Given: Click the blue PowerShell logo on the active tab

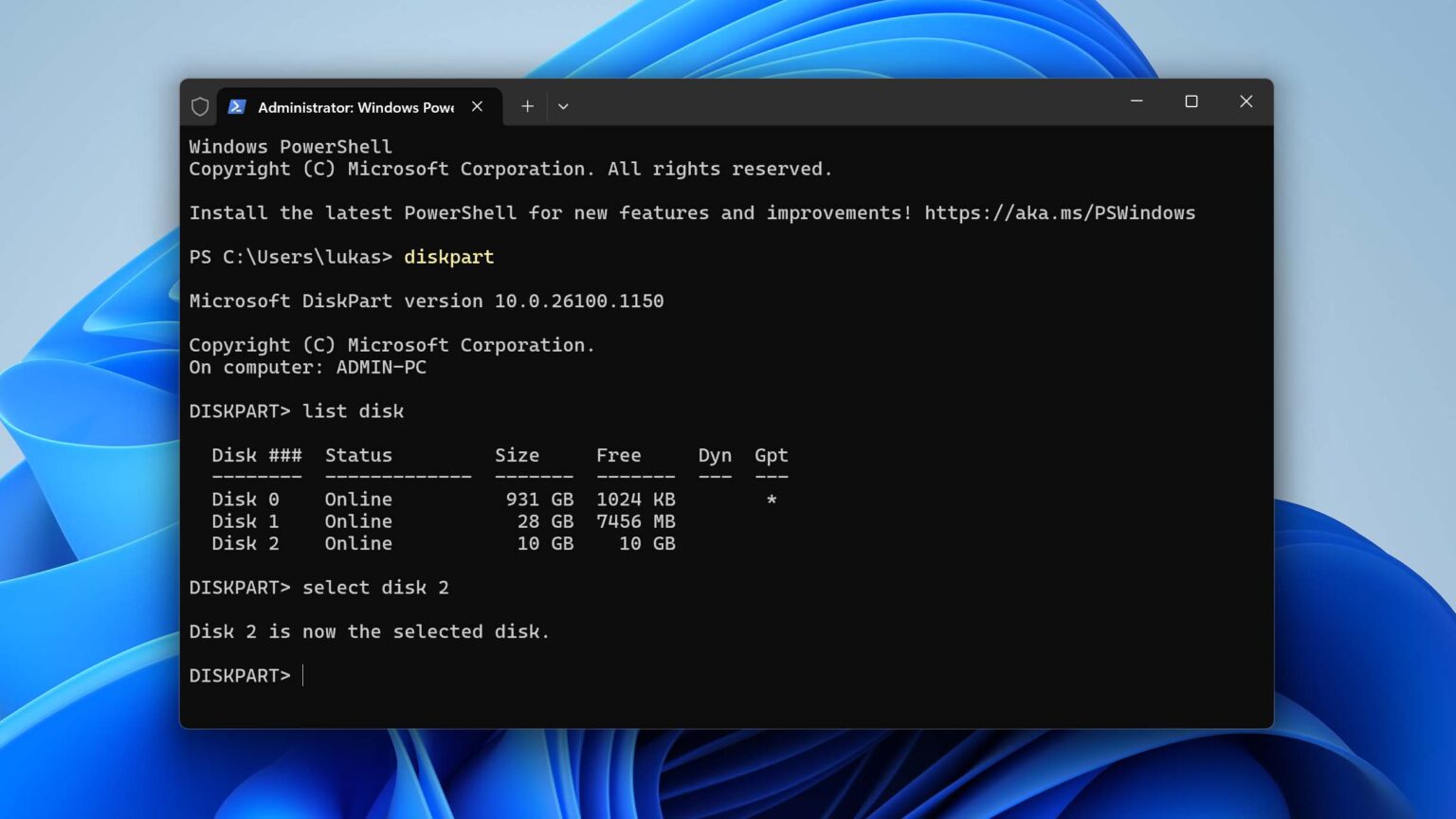Looking at the screenshot, I should coord(238,106).
